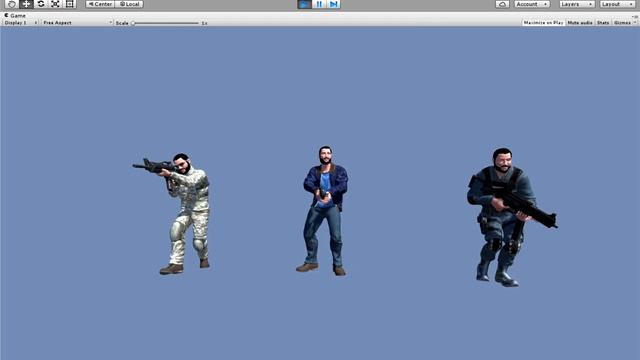Select the Move tool
The image size is (640, 360).
(26, 4)
